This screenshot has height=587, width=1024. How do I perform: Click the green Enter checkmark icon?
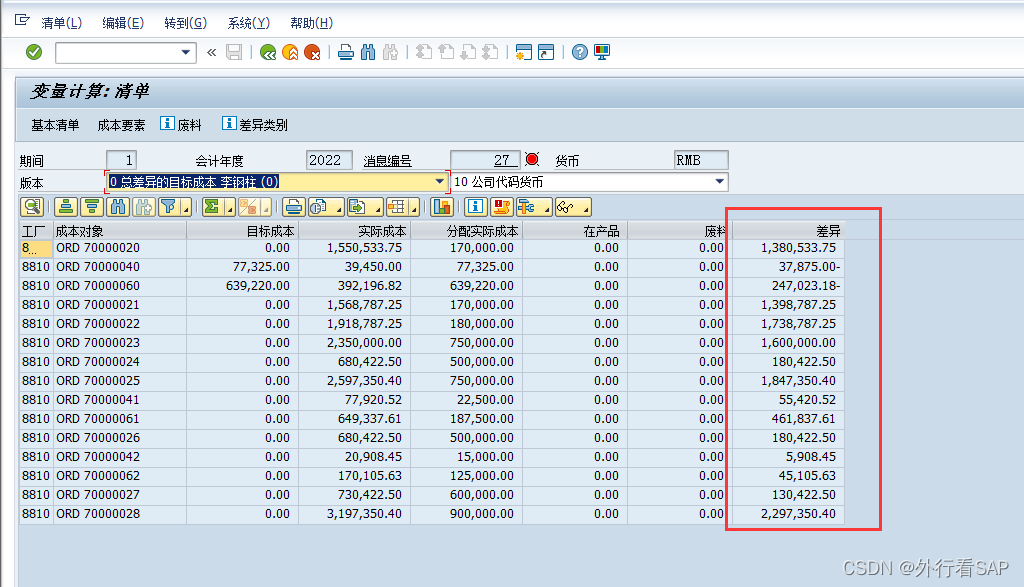pyautogui.click(x=34, y=52)
